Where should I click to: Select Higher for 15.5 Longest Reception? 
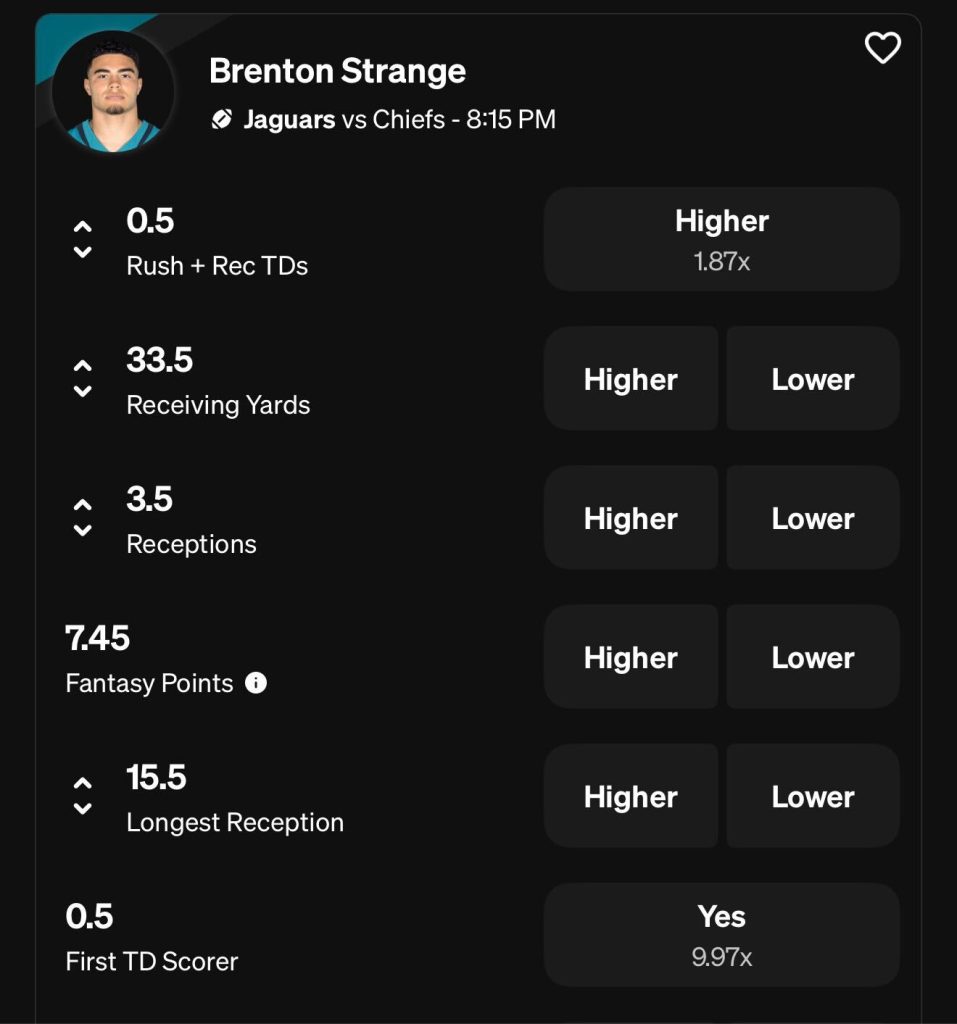click(x=631, y=796)
